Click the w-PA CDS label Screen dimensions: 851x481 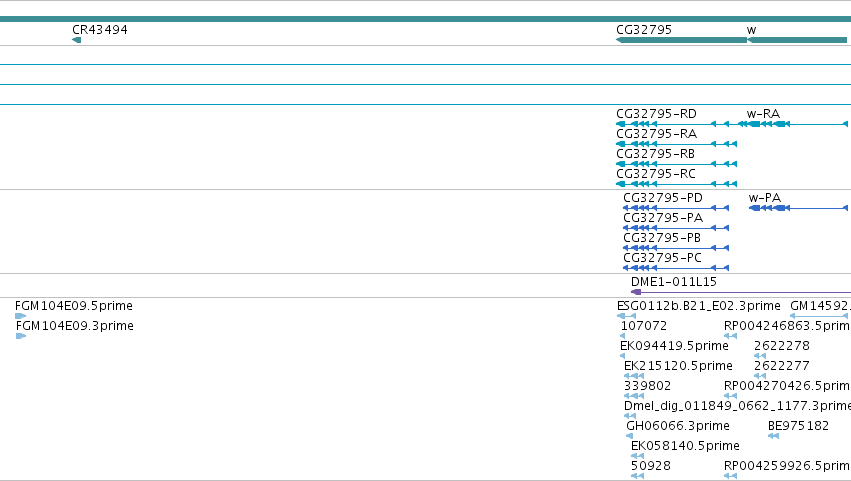tap(765, 198)
